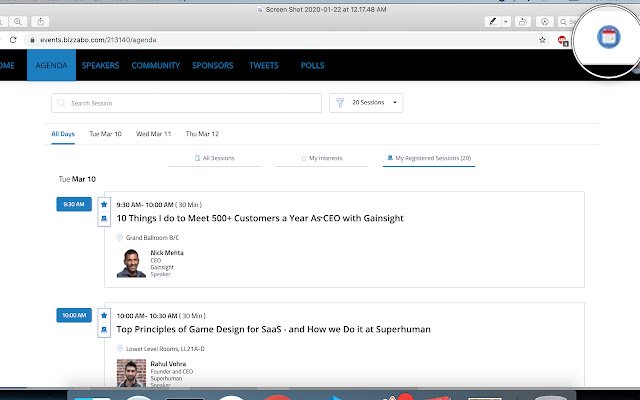The height and width of the screenshot is (400, 640).
Task: Select the Wed Mar 11 day tab
Action: pos(153,134)
